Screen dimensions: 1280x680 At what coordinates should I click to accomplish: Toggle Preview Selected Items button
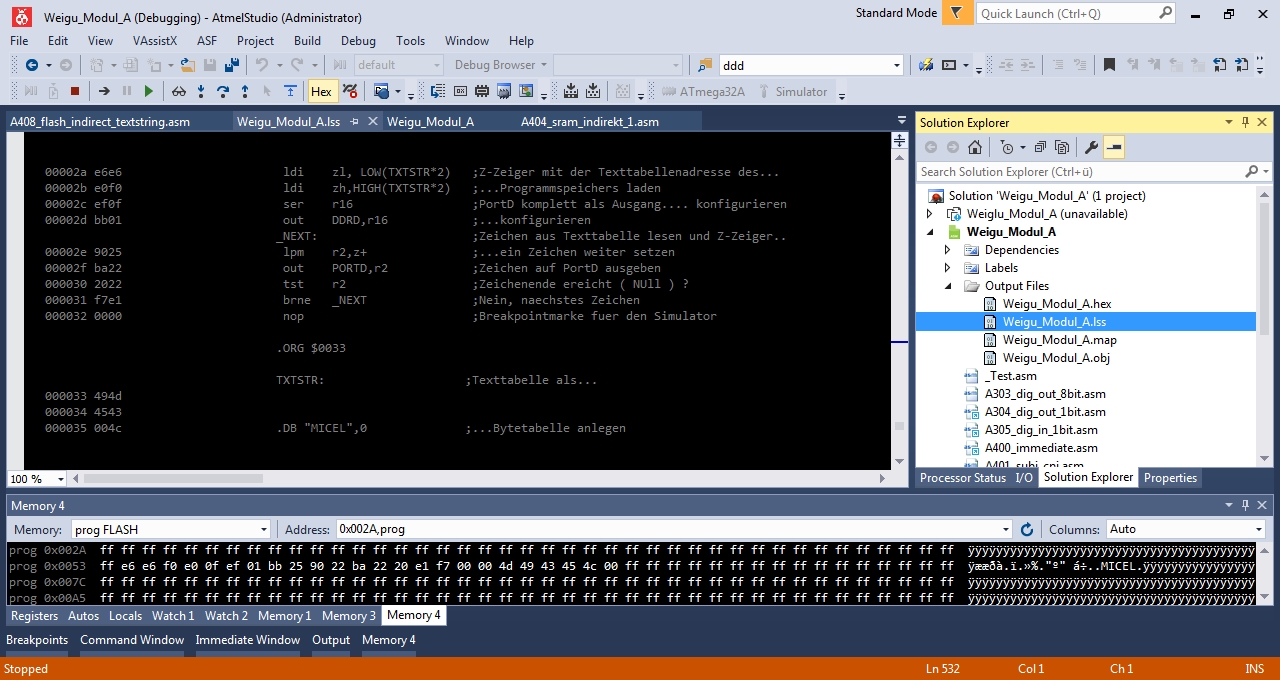tap(1114, 148)
